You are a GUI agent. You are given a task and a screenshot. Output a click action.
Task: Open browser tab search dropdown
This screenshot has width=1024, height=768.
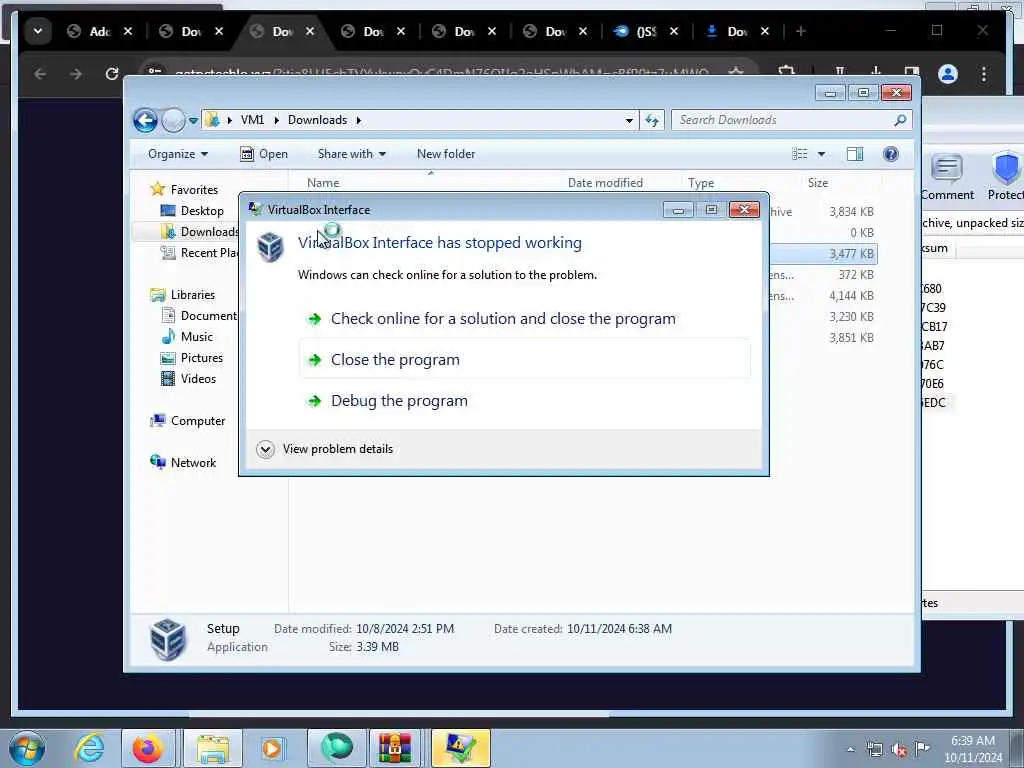pos(38,31)
